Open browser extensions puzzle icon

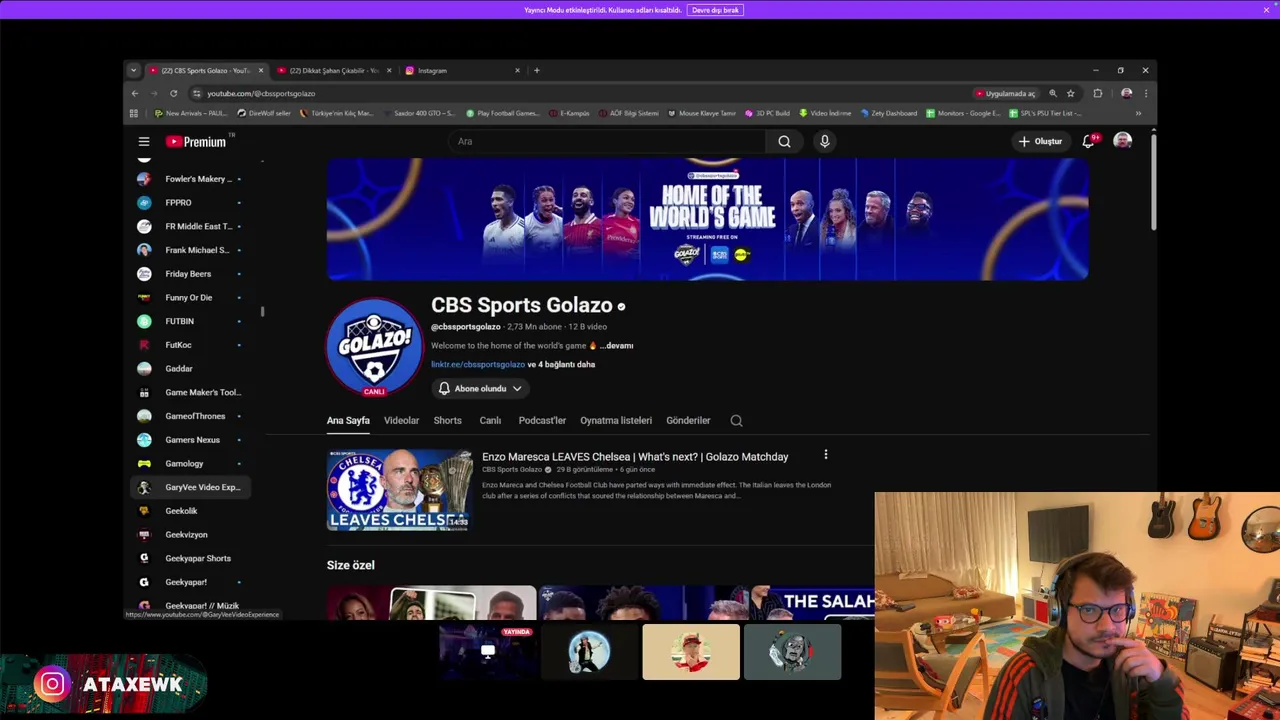(x=1098, y=93)
